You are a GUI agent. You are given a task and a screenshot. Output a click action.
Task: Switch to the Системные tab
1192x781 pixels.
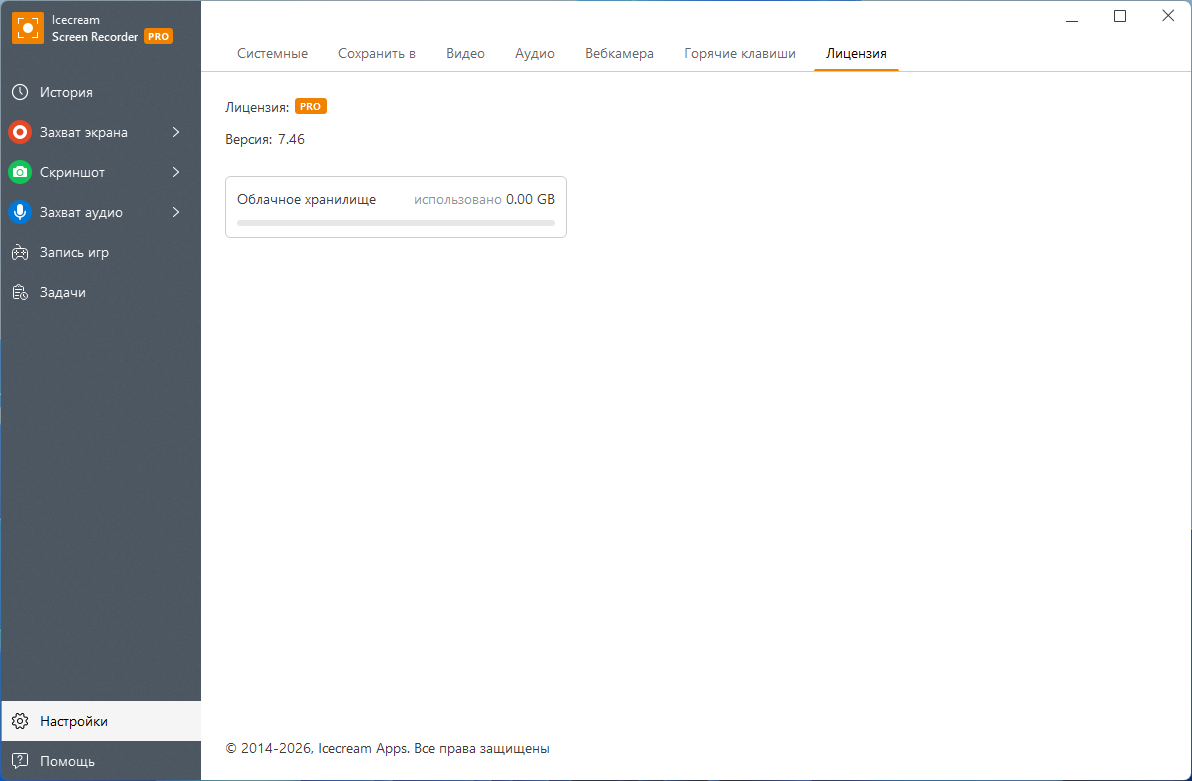click(272, 54)
